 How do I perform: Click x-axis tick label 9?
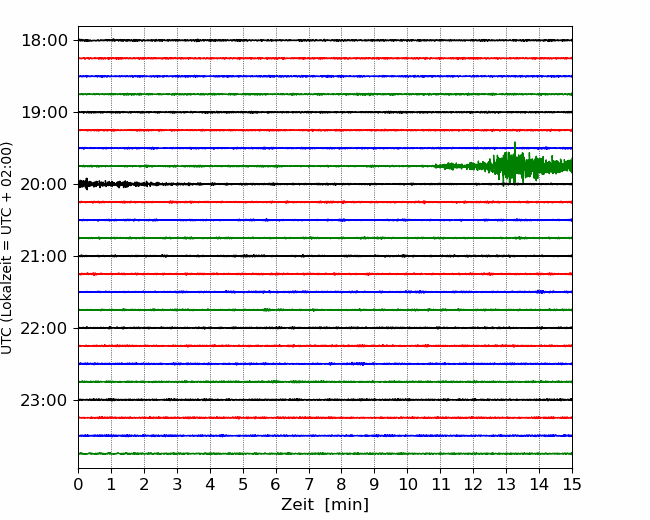pyautogui.click(x=375, y=484)
